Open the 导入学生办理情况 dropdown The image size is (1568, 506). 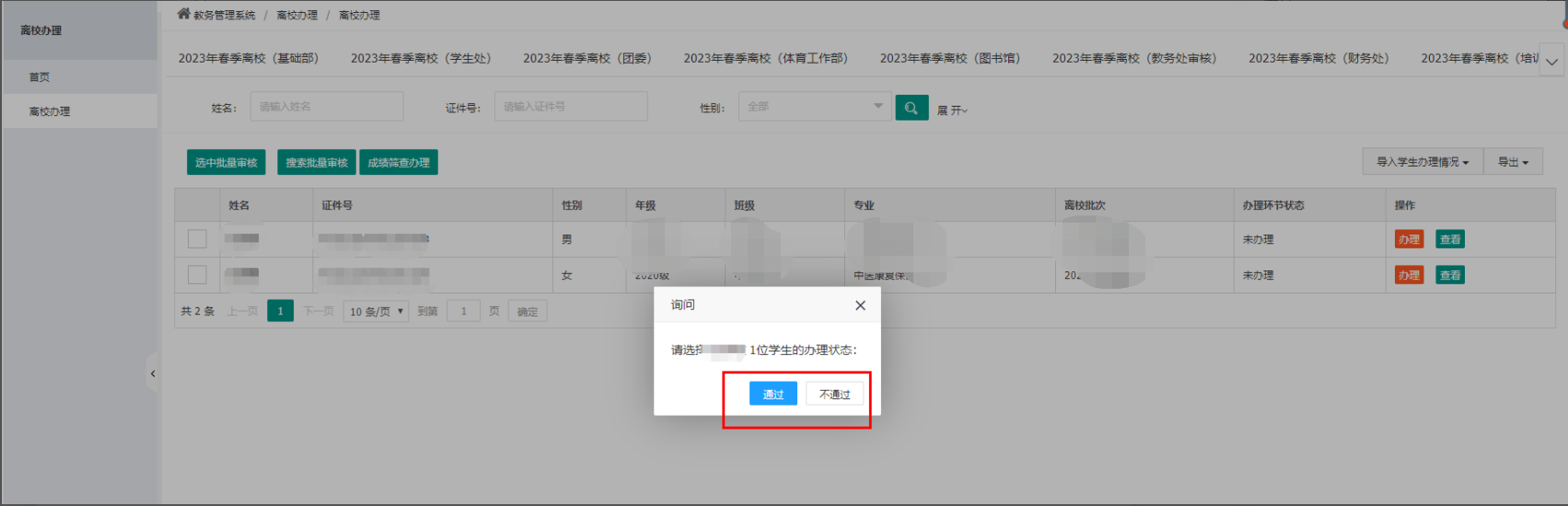coord(1422,162)
